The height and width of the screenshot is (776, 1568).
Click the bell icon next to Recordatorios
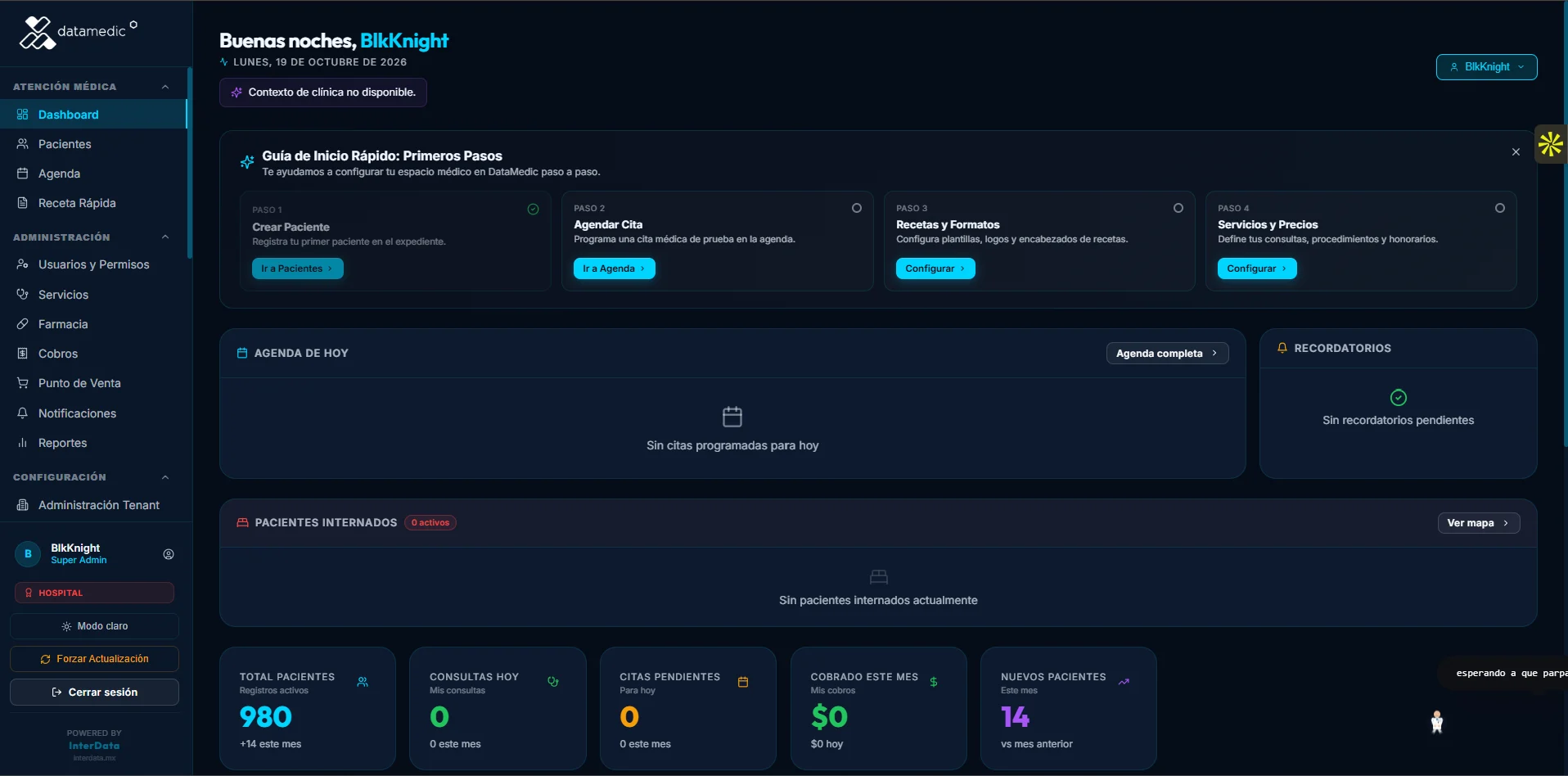1282,348
